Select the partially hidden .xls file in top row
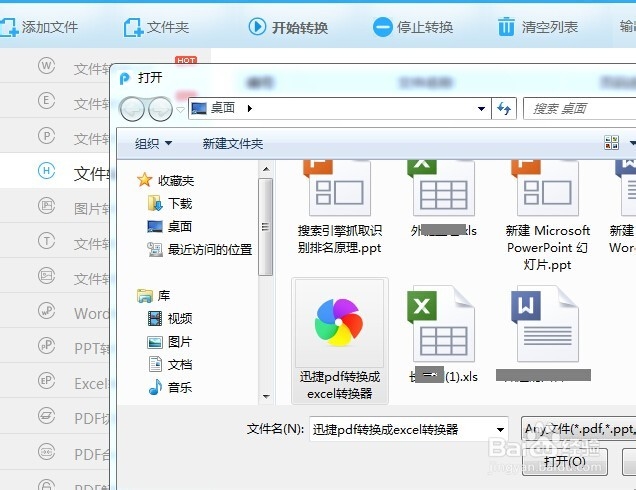The image size is (636, 490). coord(443,199)
